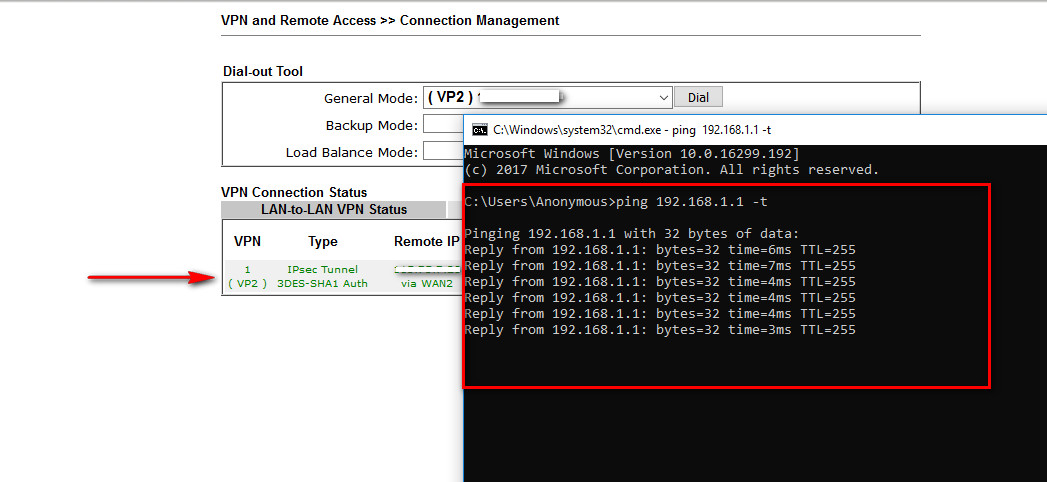Click the 3DES-SHA1 Auth encryption text
The image size is (1047, 482).
pos(322,284)
